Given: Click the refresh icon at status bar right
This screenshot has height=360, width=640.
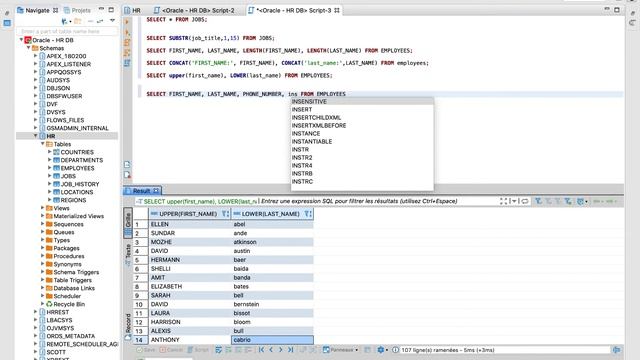Looking at the screenshot, I should point(616,350).
